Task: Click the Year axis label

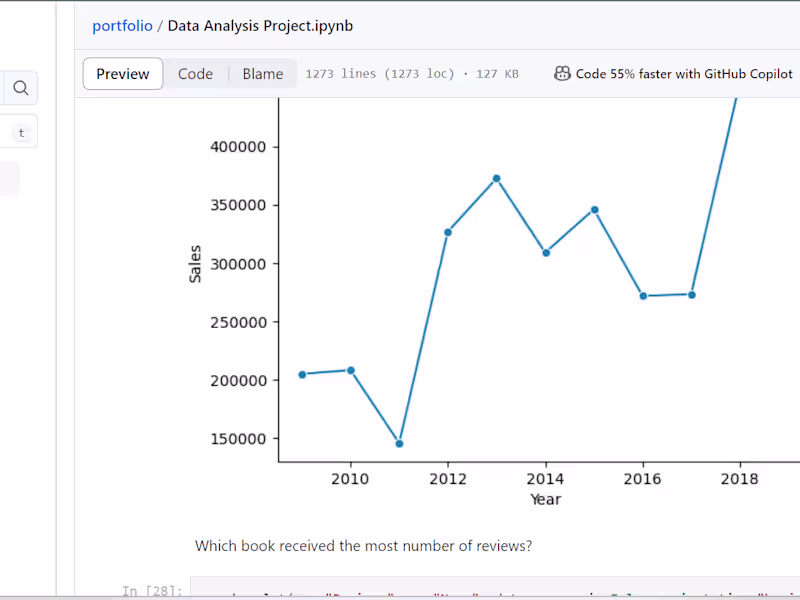Action: [x=546, y=499]
